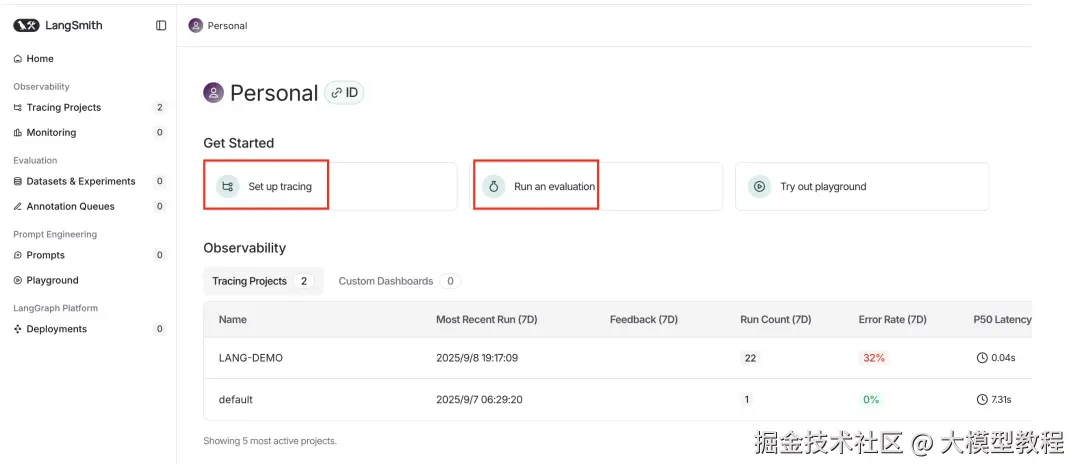The height and width of the screenshot is (472, 1080).
Task: Click the Personal breadcrumb label
Action: (227, 25)
